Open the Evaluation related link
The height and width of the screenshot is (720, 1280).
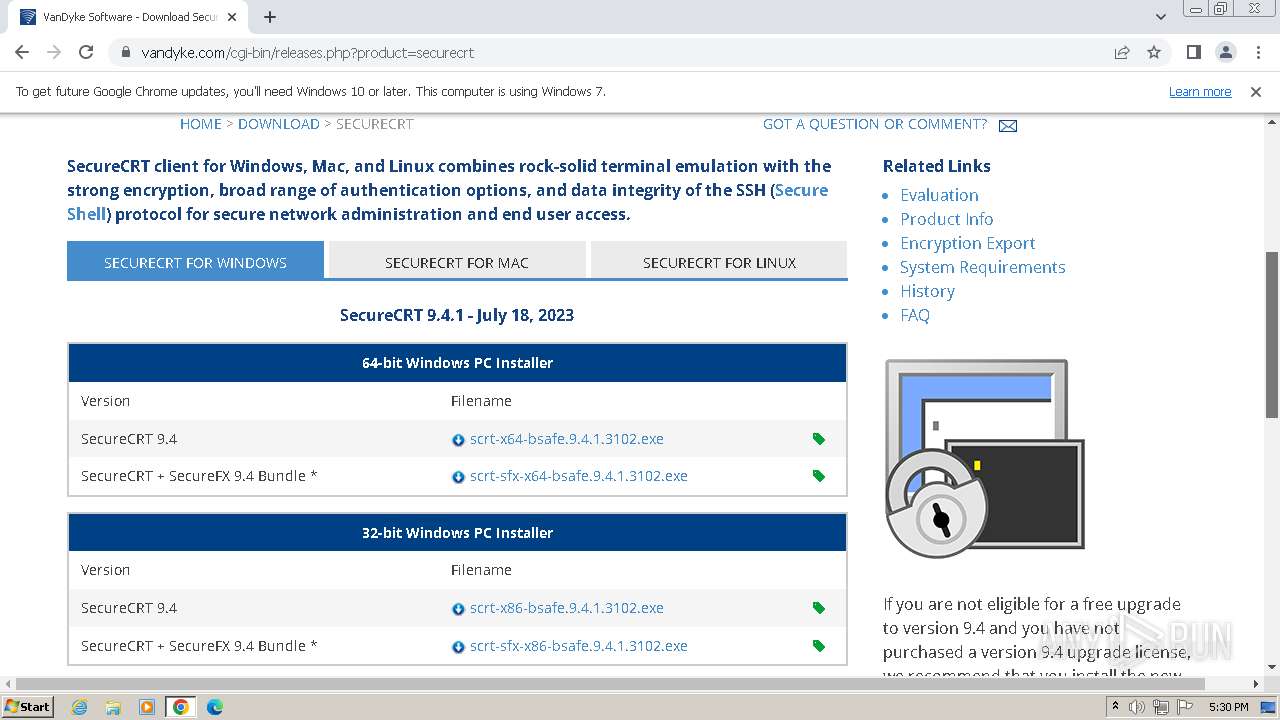point(939,195)
